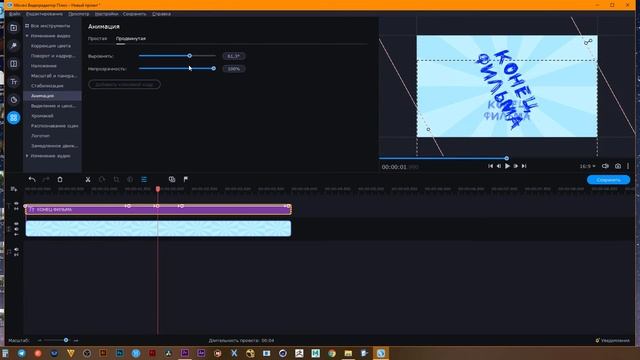This screenshot has height=360, width=640.
Task: Open the Titles Tt sidebar tab
Action: coord(13,82)
